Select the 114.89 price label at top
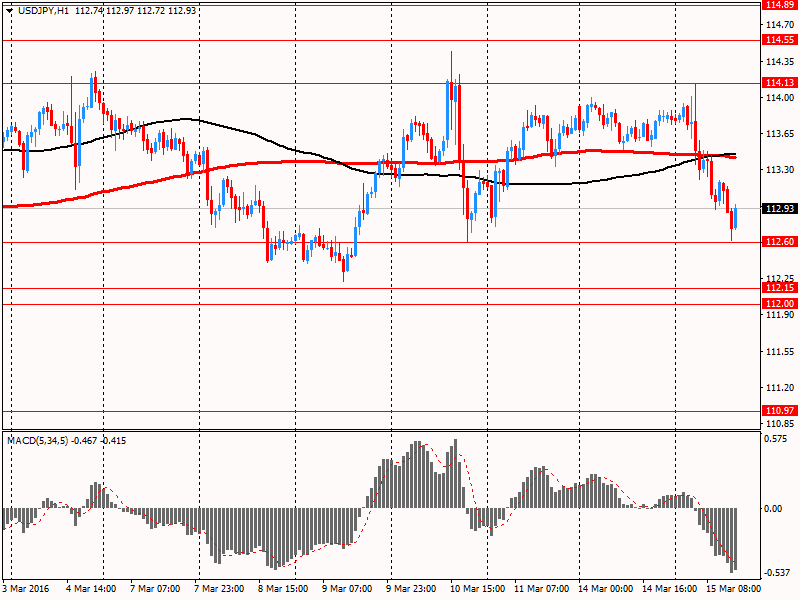The height and width of the screenshot is (600, 800). (778, 5)
